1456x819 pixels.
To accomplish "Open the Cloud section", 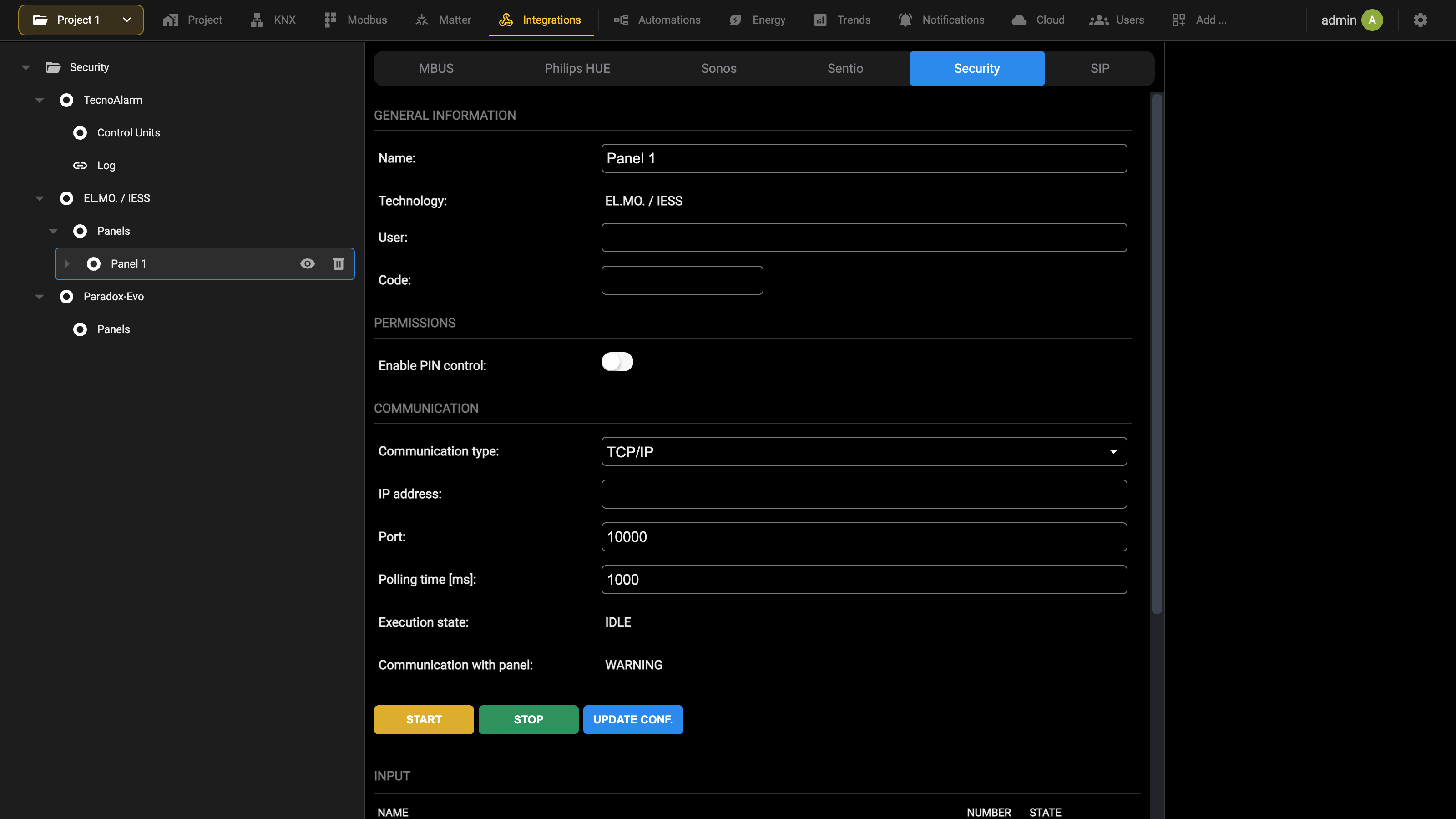I will [x=1038, y=20].
